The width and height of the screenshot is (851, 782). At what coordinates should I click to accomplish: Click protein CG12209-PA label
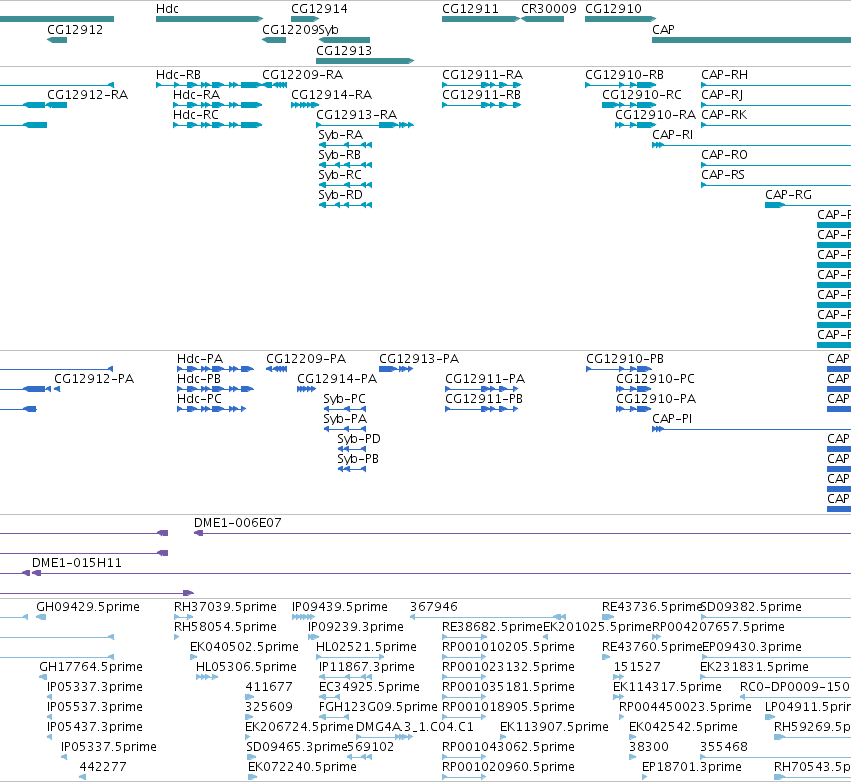[306, 359]
